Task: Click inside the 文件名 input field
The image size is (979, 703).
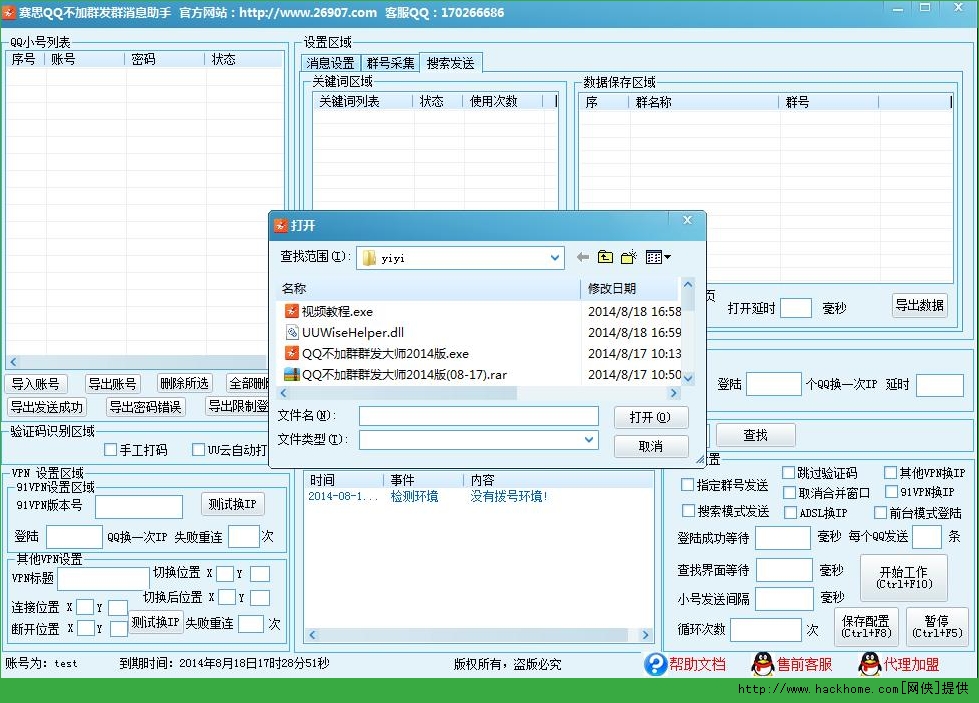Action: [x=478, y=415]
